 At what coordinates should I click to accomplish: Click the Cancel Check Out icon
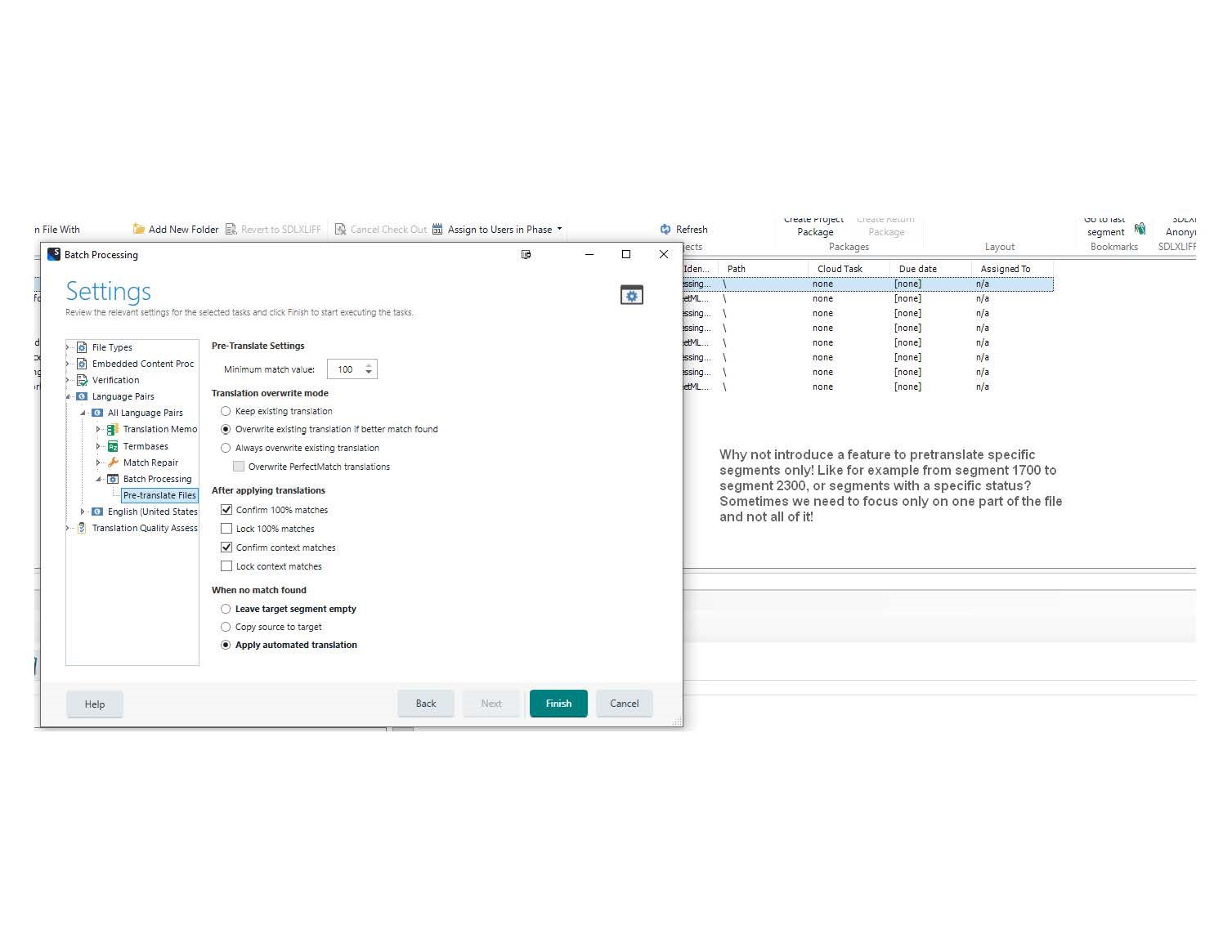pos(341,230)
